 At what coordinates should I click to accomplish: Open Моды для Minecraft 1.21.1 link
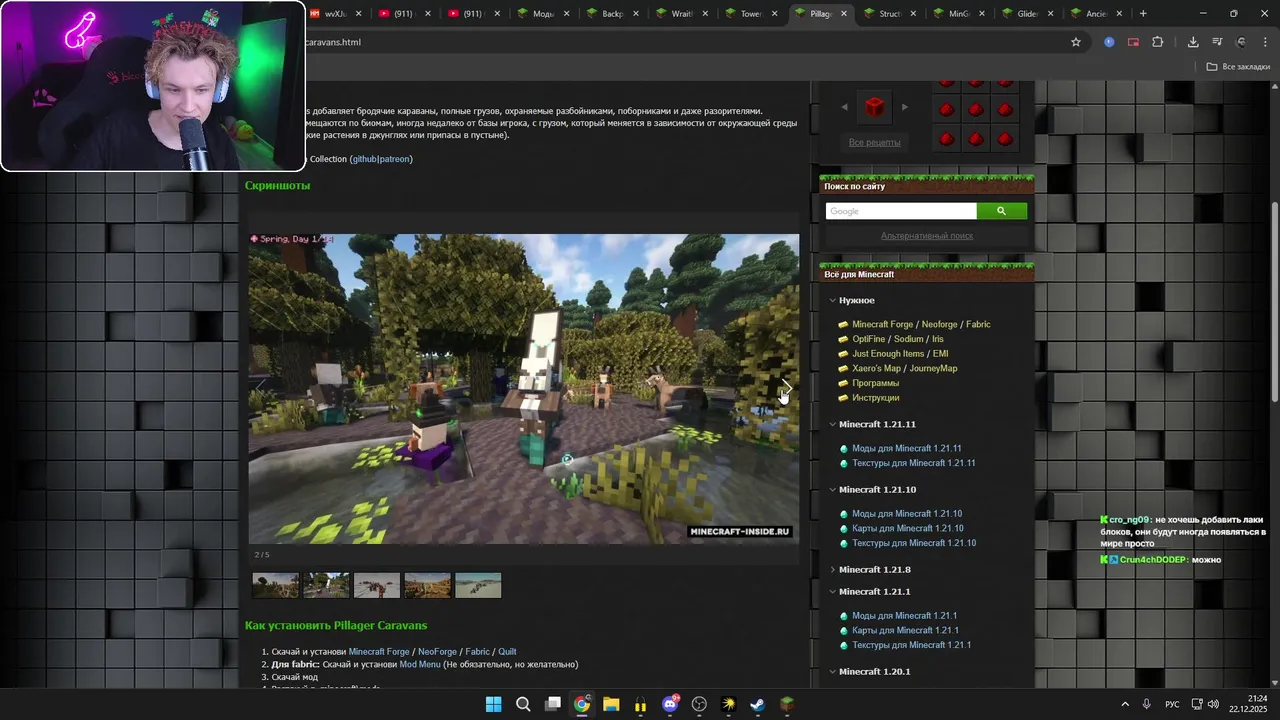tap(904, 616)
